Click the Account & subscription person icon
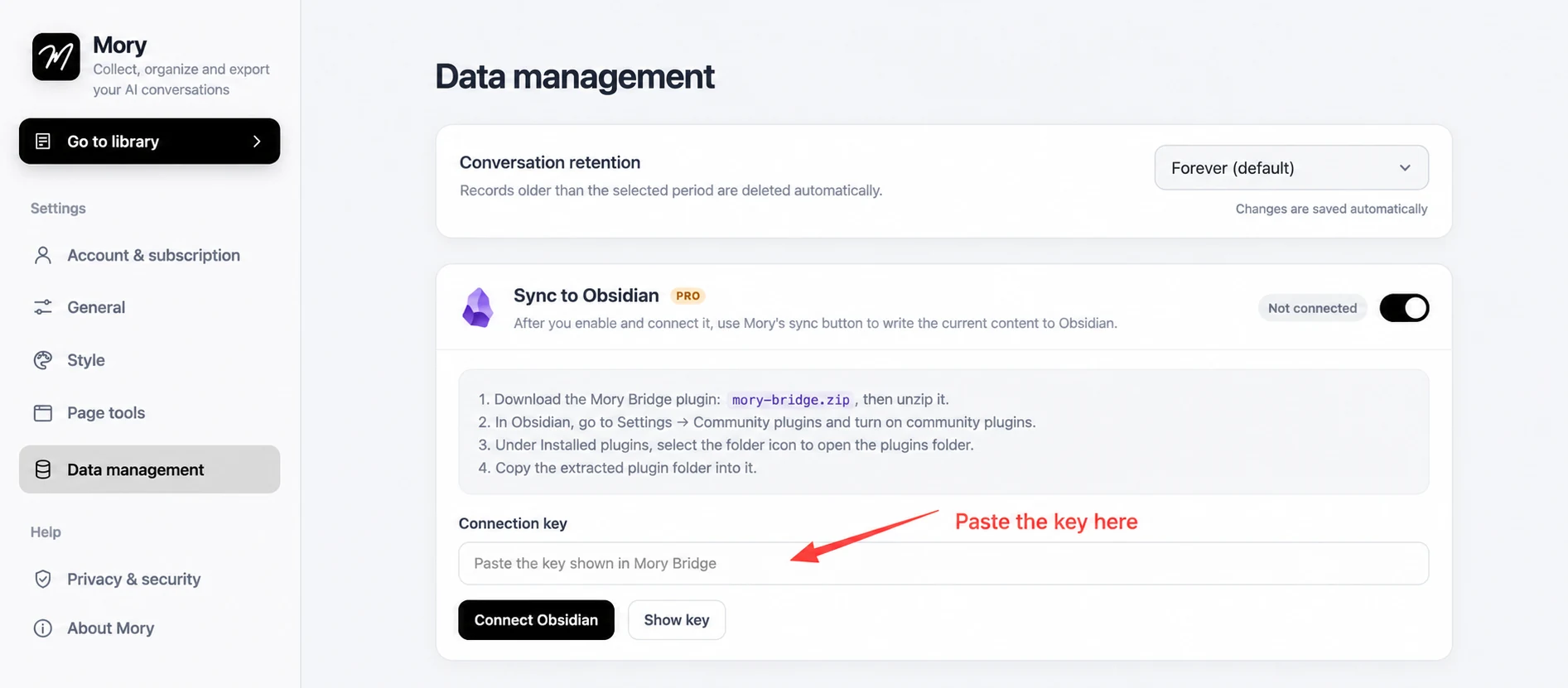 (43, 255)
